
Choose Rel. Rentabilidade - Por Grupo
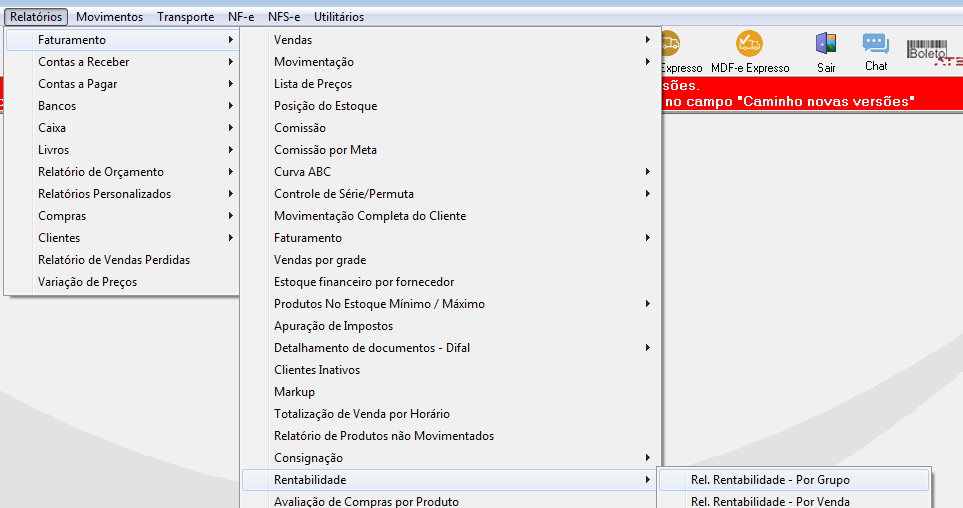pyautogui.click(x=794, y=480)
